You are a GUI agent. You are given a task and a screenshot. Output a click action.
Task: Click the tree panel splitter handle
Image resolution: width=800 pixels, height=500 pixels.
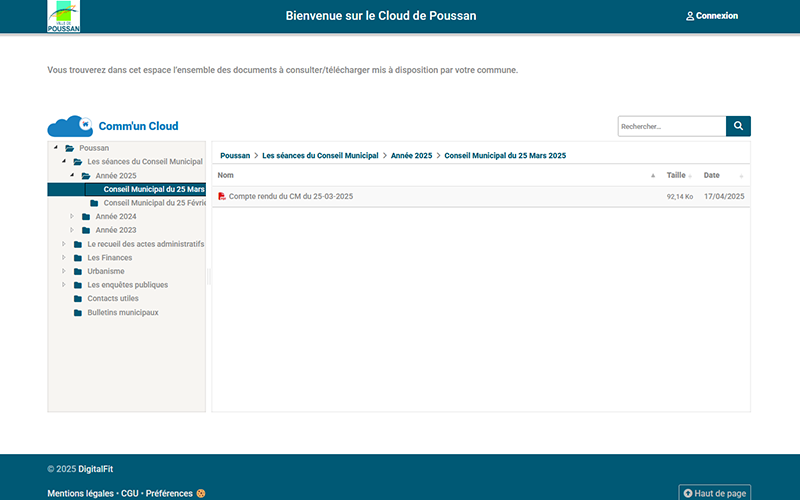[x=209, y=277]
